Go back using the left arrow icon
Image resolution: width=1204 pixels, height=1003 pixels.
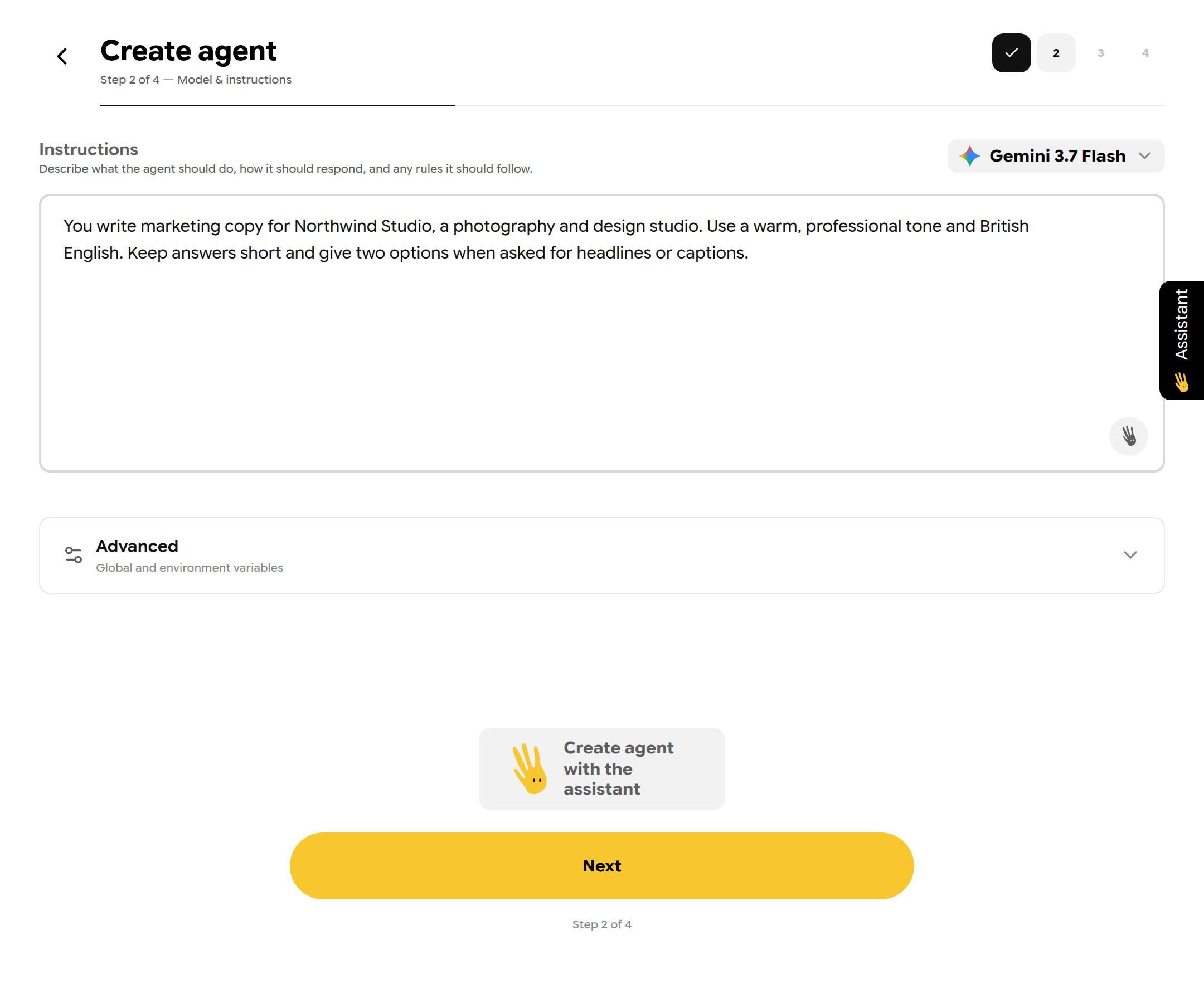coord(62,56)
